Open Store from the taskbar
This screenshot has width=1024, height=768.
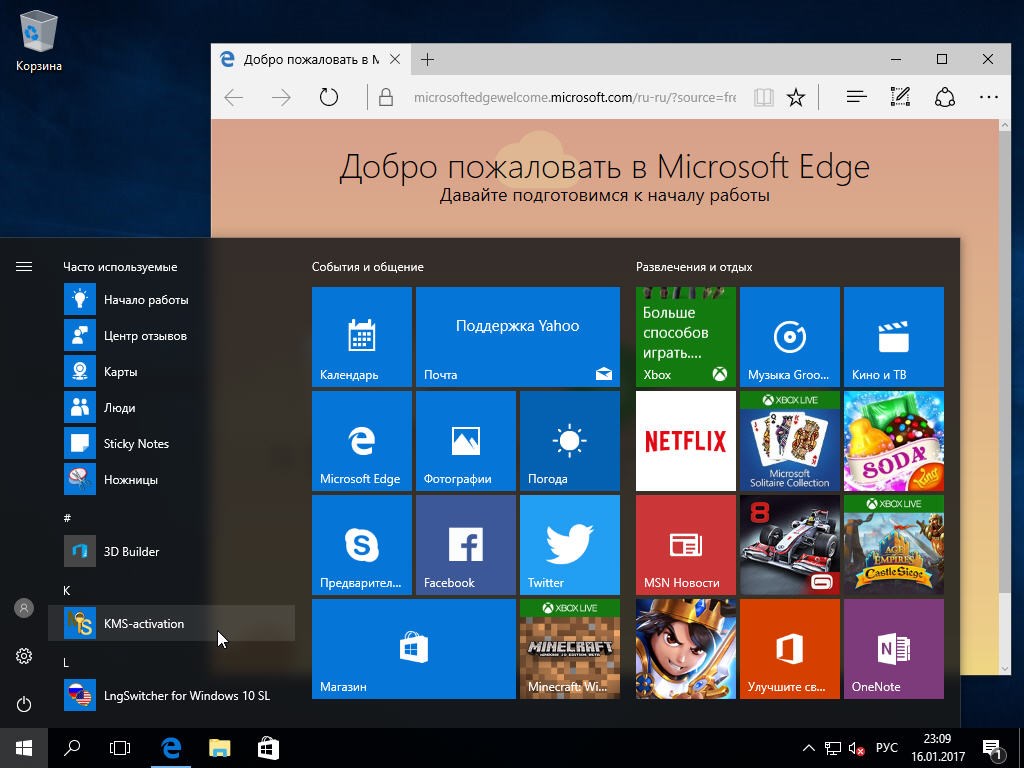tap(268, 748)
